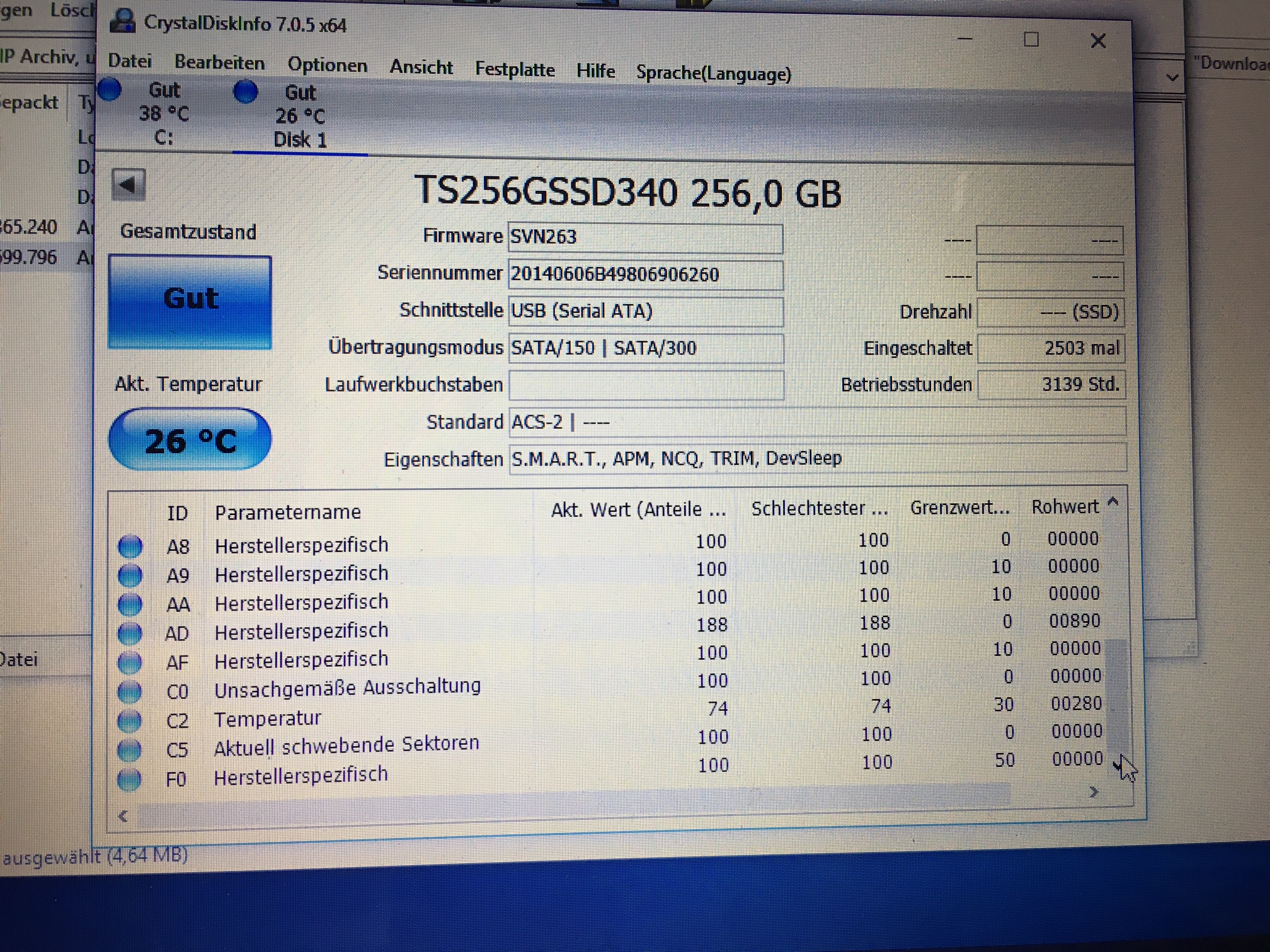Open the Sprache(Language) menu
The width and height of the screenshot is (1270, 952).
click(713, 74)
